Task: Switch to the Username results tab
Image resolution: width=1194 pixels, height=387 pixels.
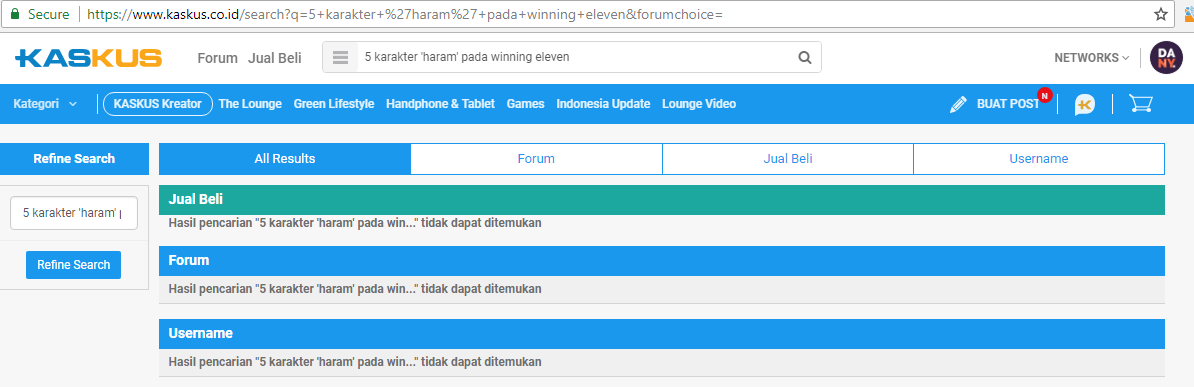Action: point(1039,158)
